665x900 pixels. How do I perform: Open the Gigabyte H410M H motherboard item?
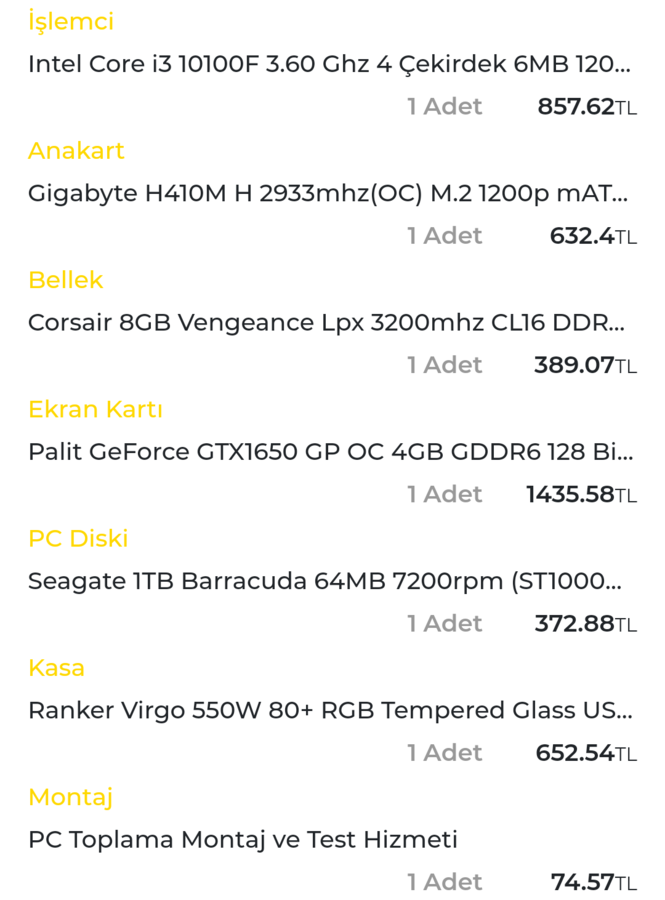pos(328,193)
